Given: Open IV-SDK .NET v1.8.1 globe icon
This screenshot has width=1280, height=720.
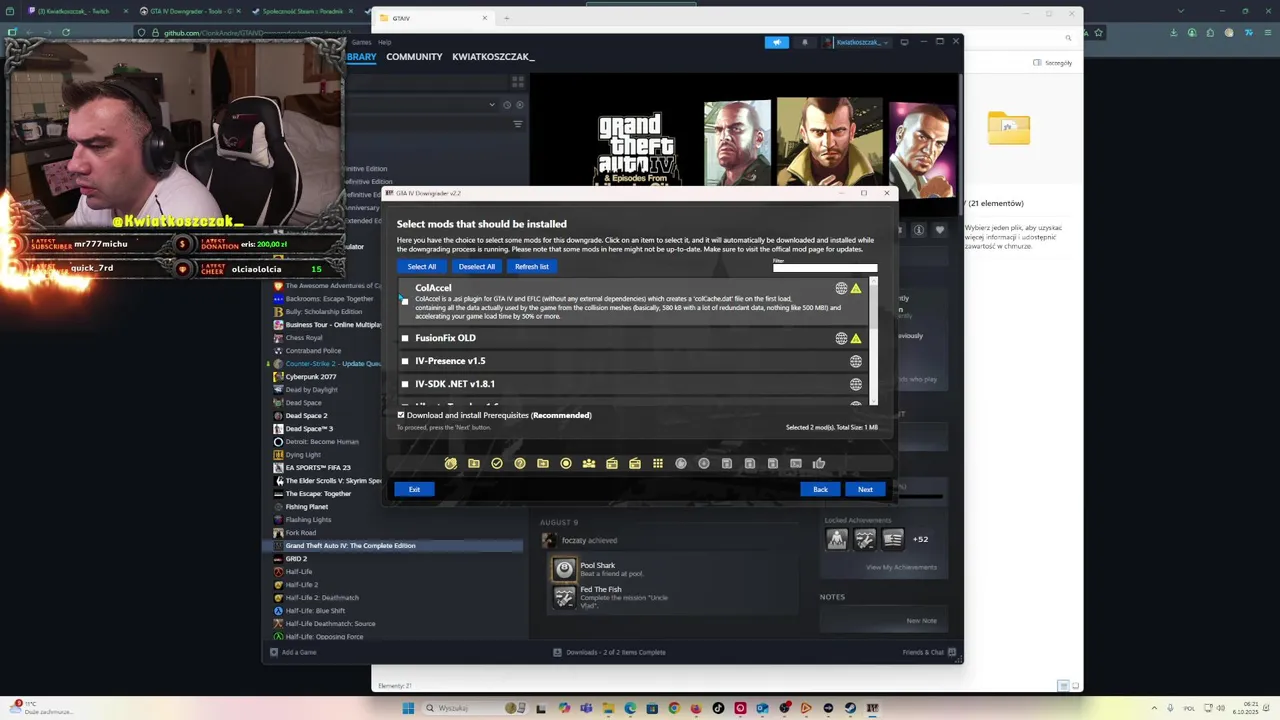Looking at the screenshot, I should [x=856, y=384].
